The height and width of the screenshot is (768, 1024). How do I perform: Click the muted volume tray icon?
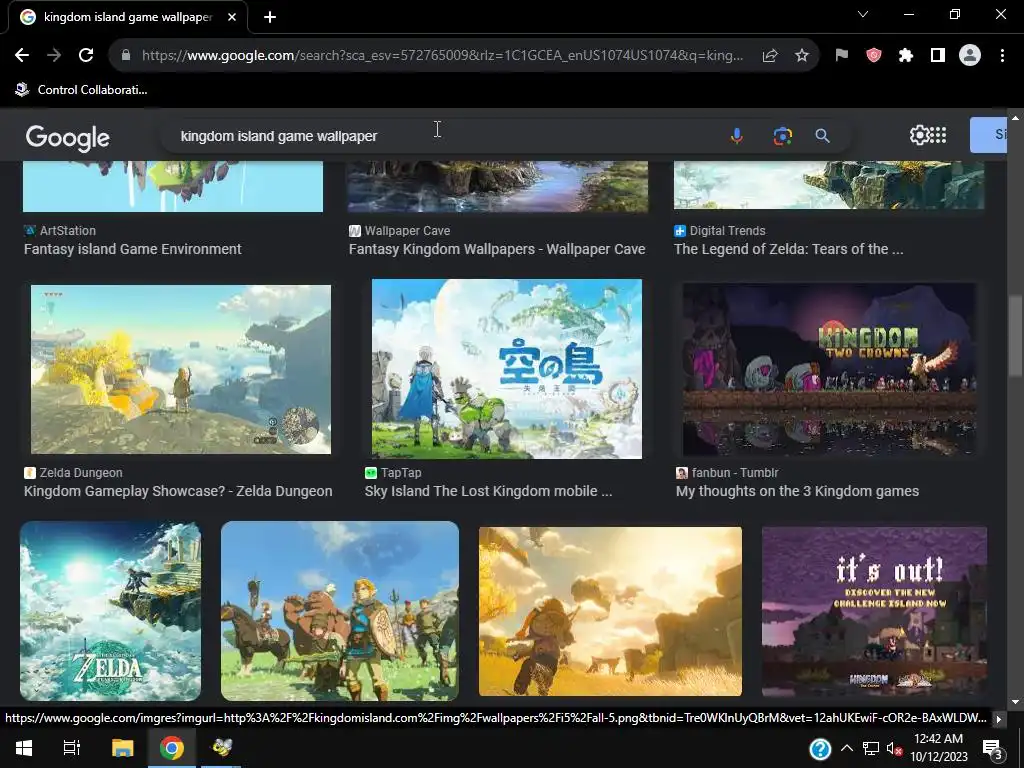pyautogui.click(x=894, y=748)
